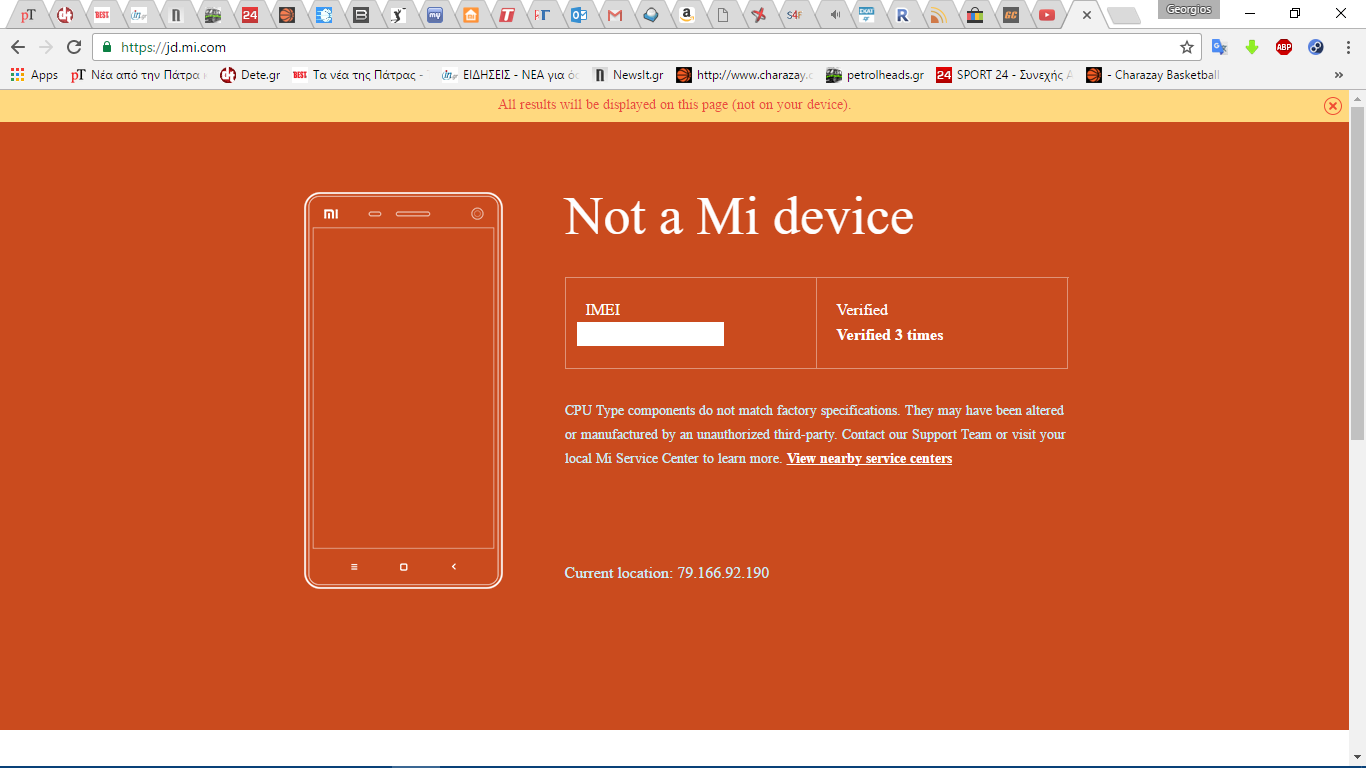The image size is (1366, 768).
Task: Close the yellow notification banner
Action: point(1332,106)
